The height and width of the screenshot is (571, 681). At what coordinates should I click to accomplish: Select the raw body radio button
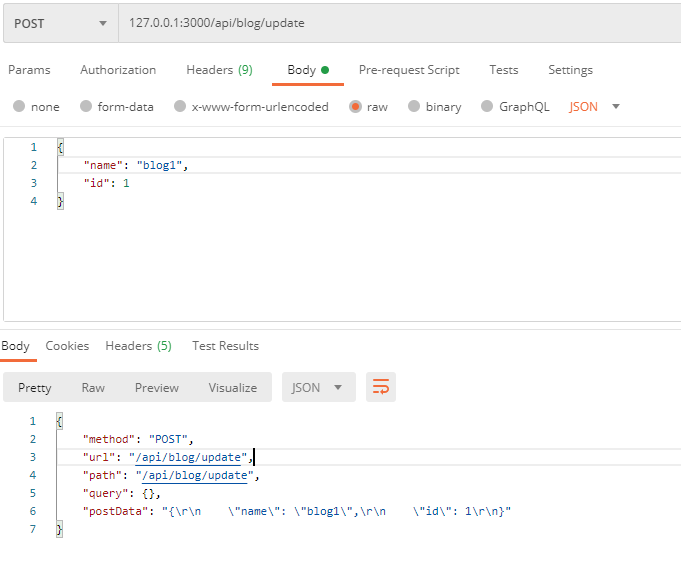[x=356, y=107]
